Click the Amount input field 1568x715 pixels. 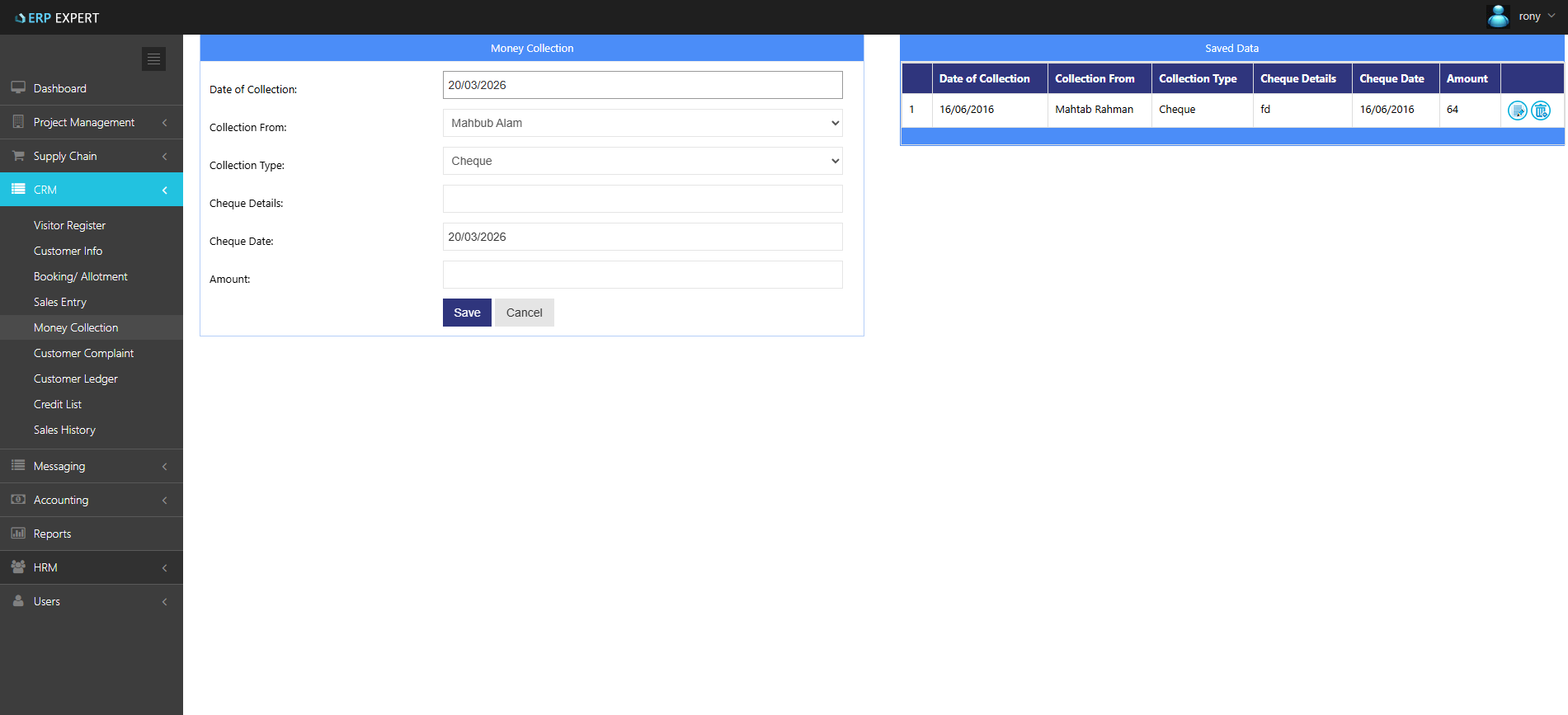[x=642, y=275]
